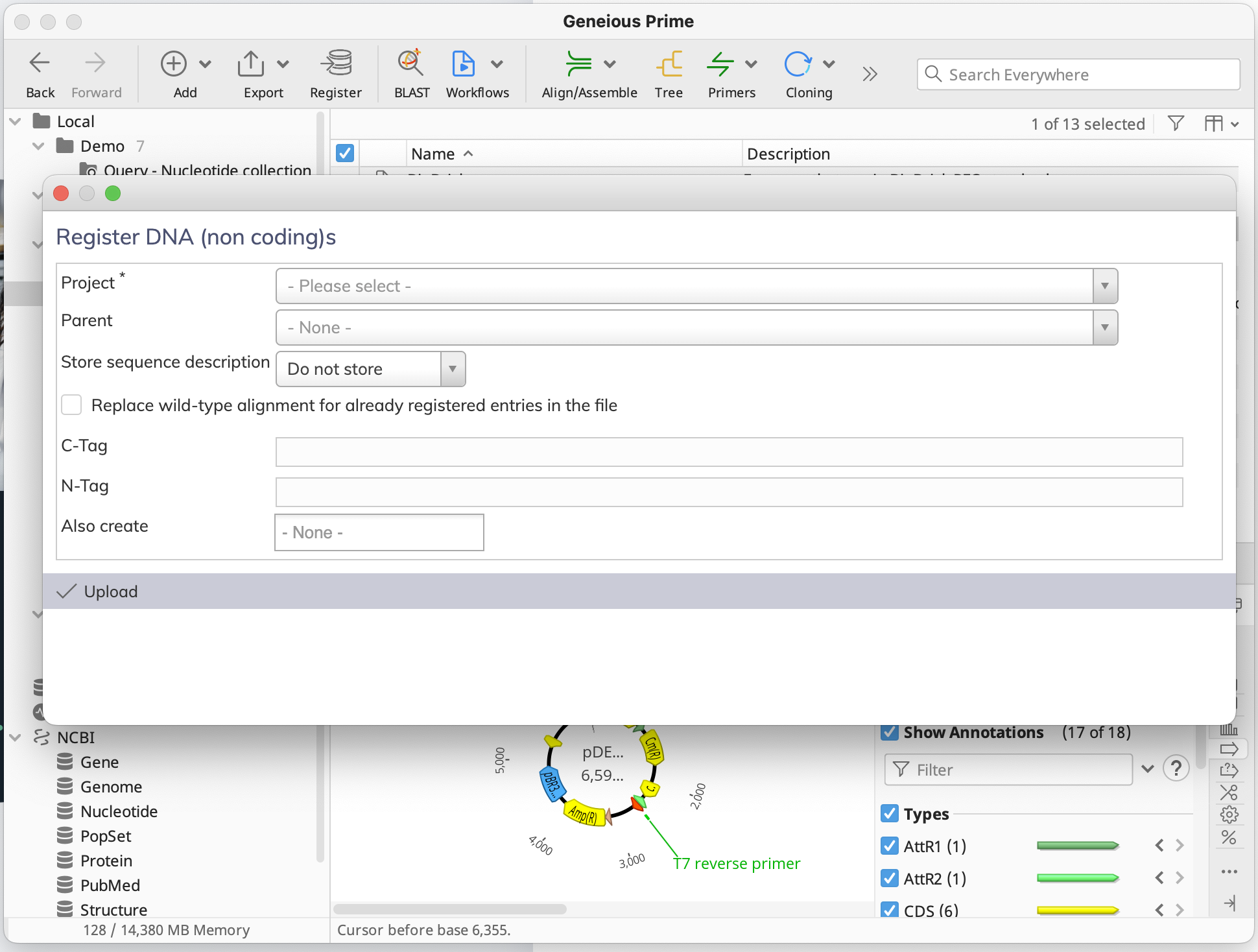
Task: Collapse the Demo folder
Action: [x=38, y=146]
